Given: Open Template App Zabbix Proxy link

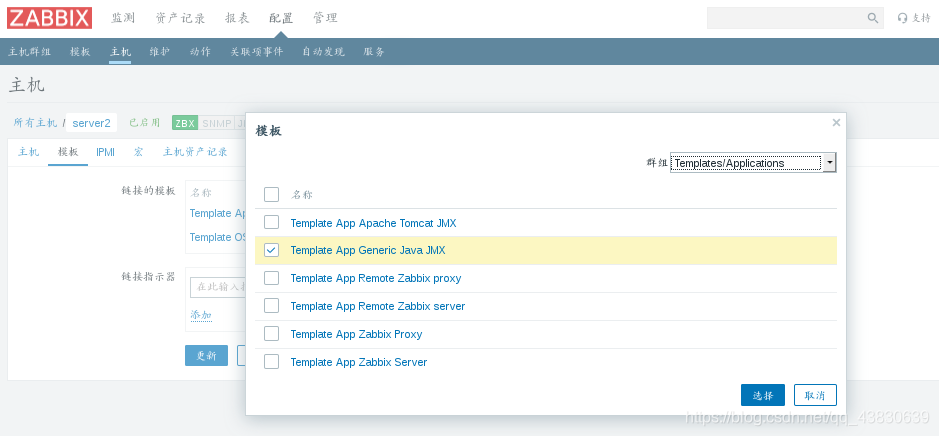Looking at the screenshot, I should click(356, 334).
